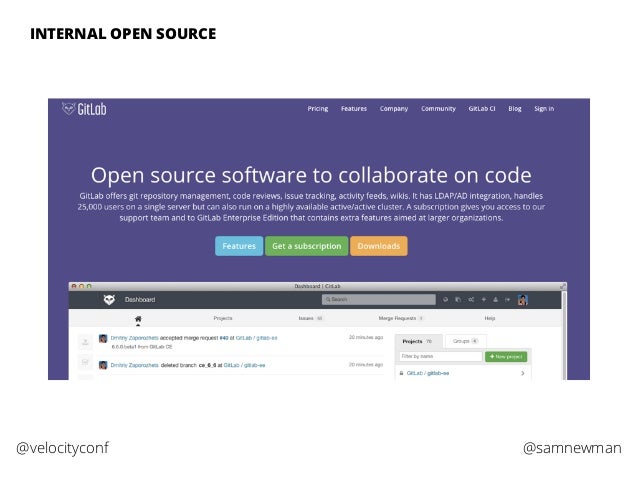Click the sign out arrow icon
The image size is (638, 479).
click(x=507, y=300)
